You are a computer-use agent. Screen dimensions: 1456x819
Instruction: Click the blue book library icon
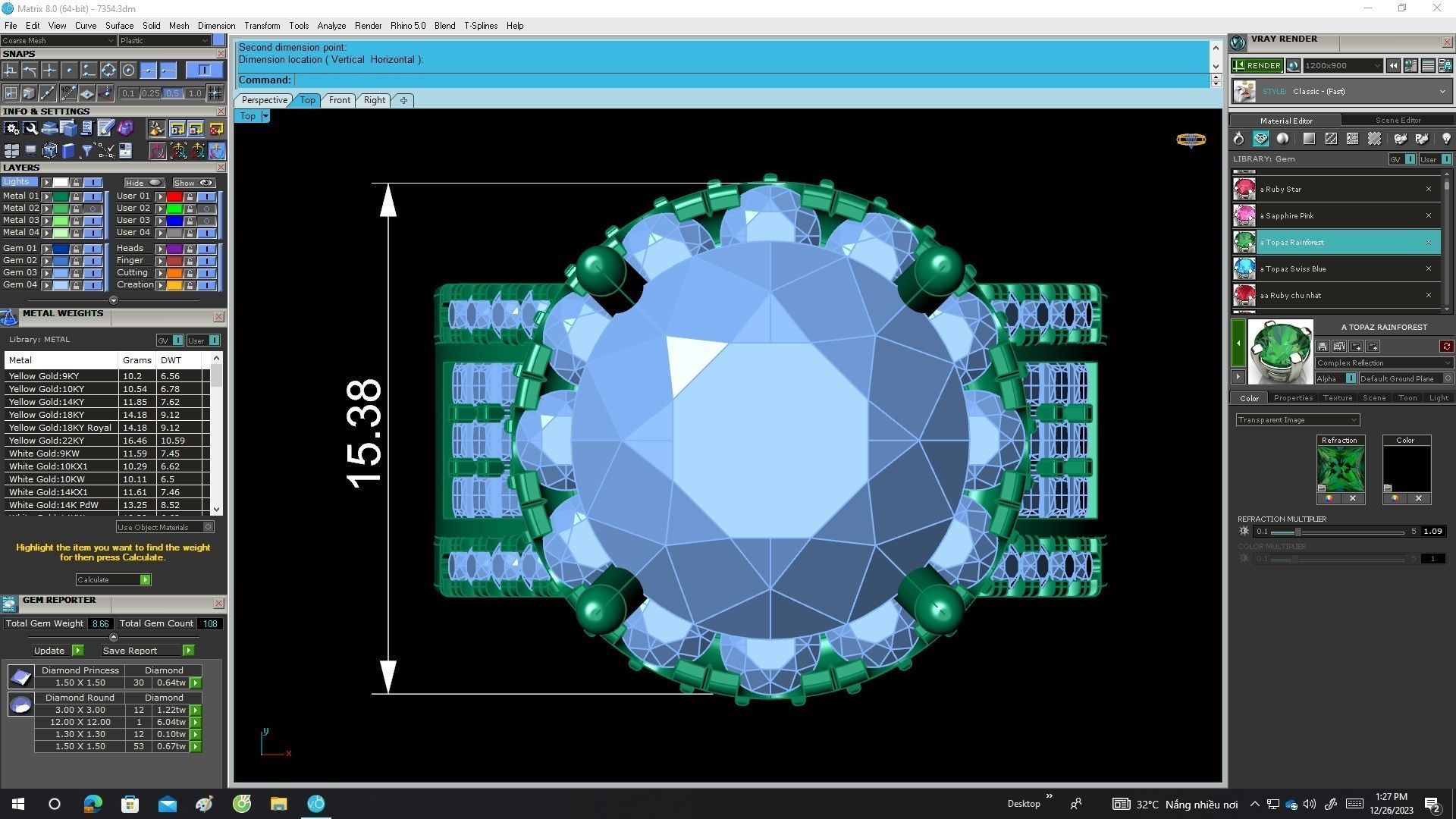67,151
